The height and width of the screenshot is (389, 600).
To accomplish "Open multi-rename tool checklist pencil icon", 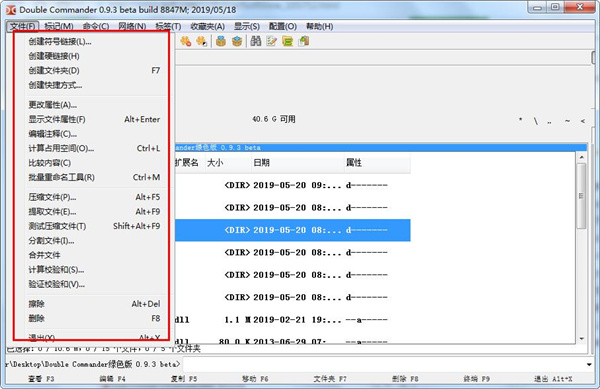I will click(x=272, y=41).
